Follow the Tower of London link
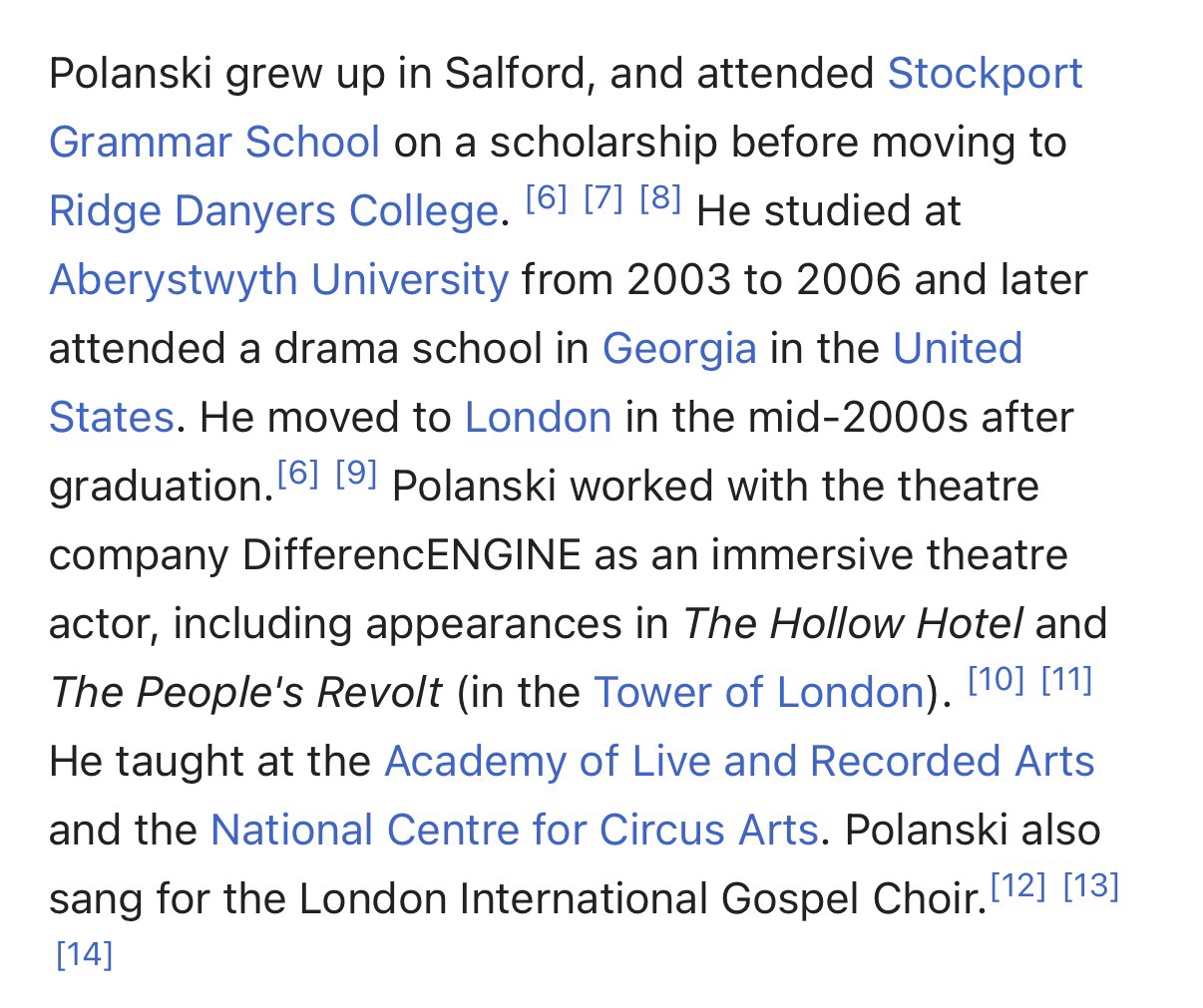The height and width of the screenshot is (1008, 1203). (758, 692)
